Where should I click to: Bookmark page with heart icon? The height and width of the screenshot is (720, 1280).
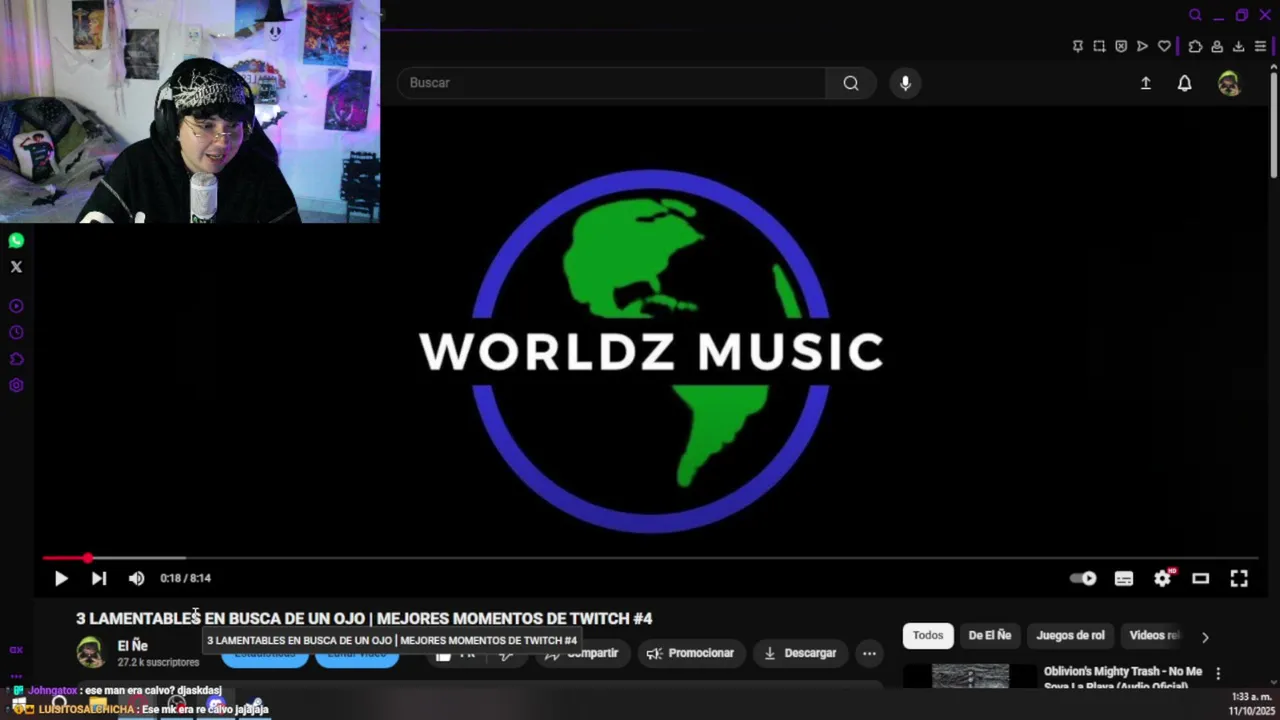coord(1164,46)
